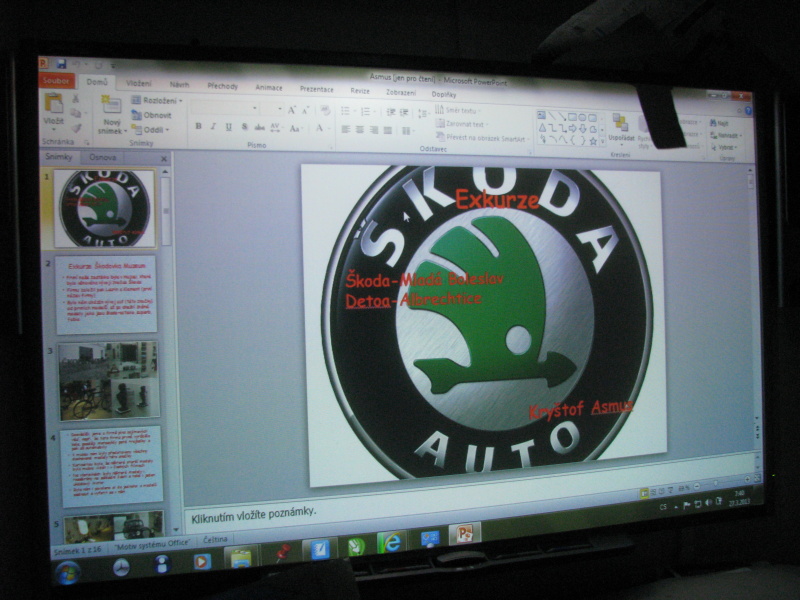Open the font color A control
Viewport: 800px width, 600px height.
click(x=320, y=129)
